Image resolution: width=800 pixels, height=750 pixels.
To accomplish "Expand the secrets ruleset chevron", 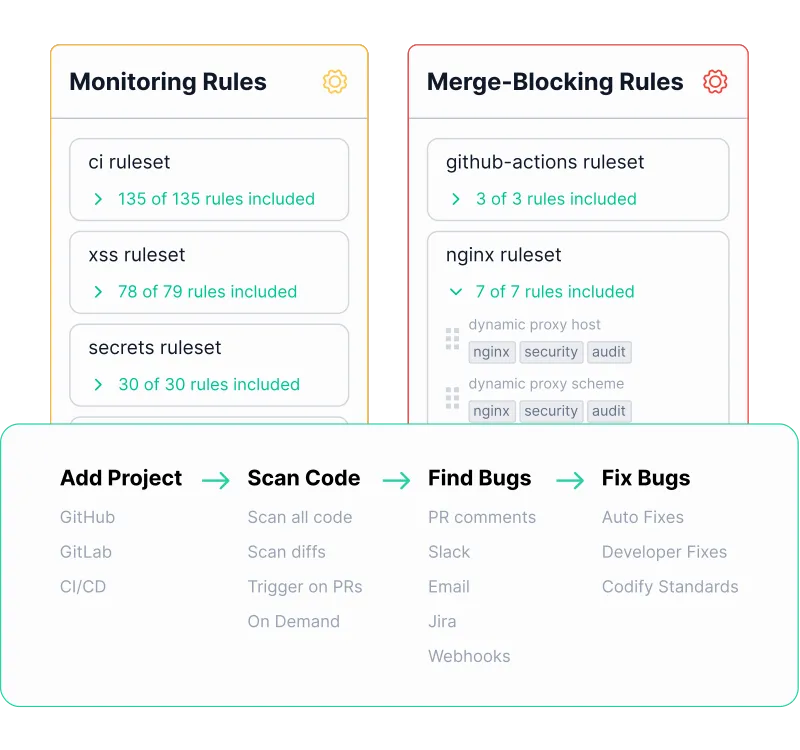I will (98, 385).
